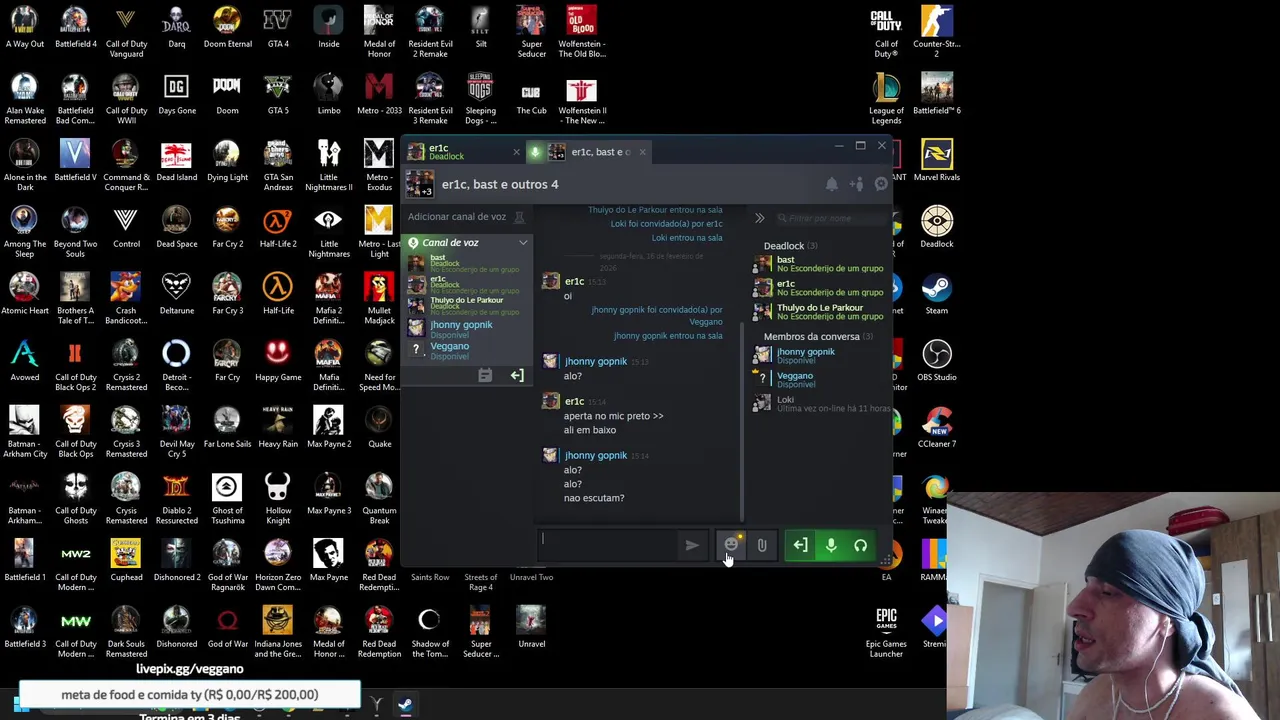Select the Cuphead desktop icon
Viewport: 1280px width, 720px height.
pyautogui.click(x=126, y=561)
